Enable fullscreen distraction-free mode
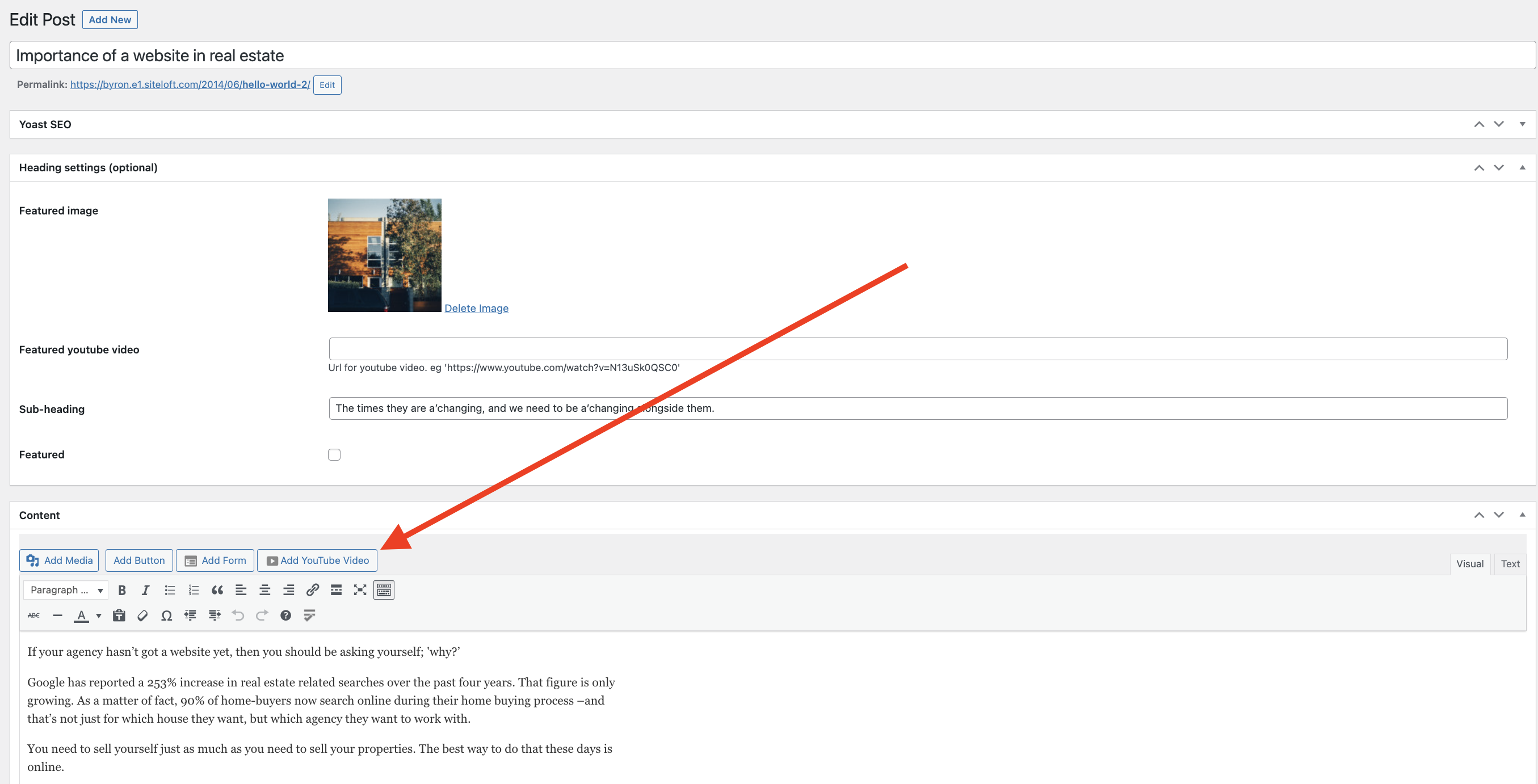 pyautogui.click(x=359, y=590)
